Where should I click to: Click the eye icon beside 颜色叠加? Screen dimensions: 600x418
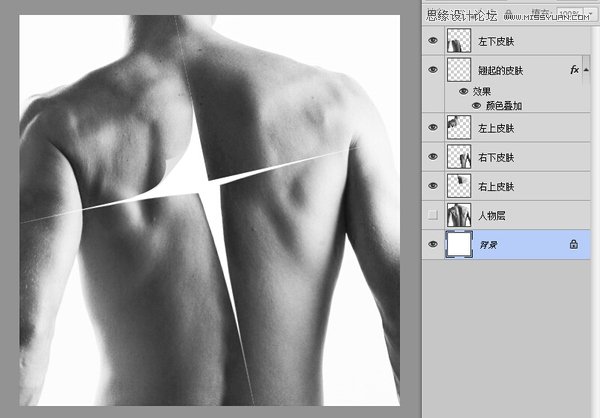point(476,105)
